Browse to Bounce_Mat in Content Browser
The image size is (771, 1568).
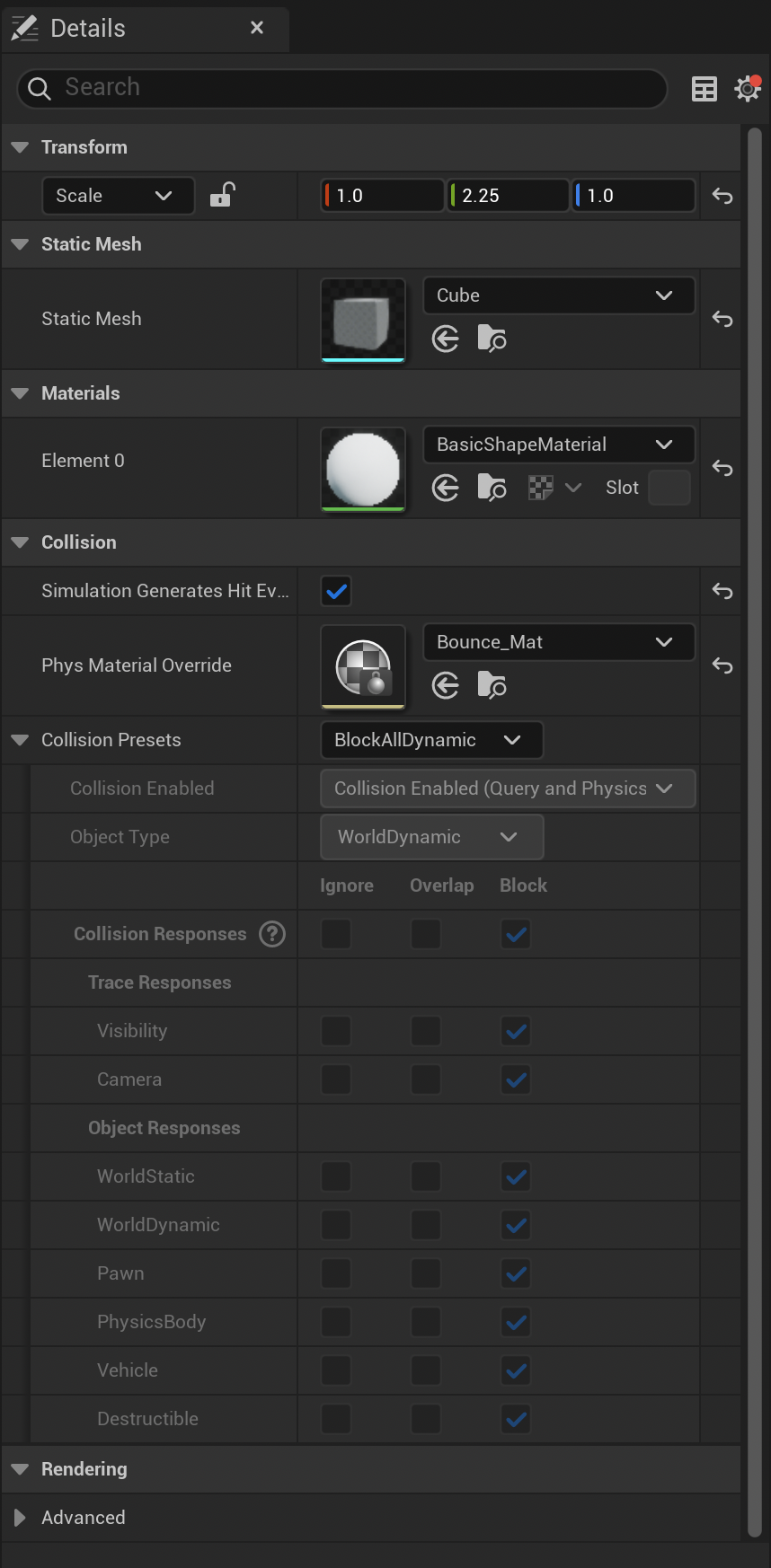tap(492, 686)
